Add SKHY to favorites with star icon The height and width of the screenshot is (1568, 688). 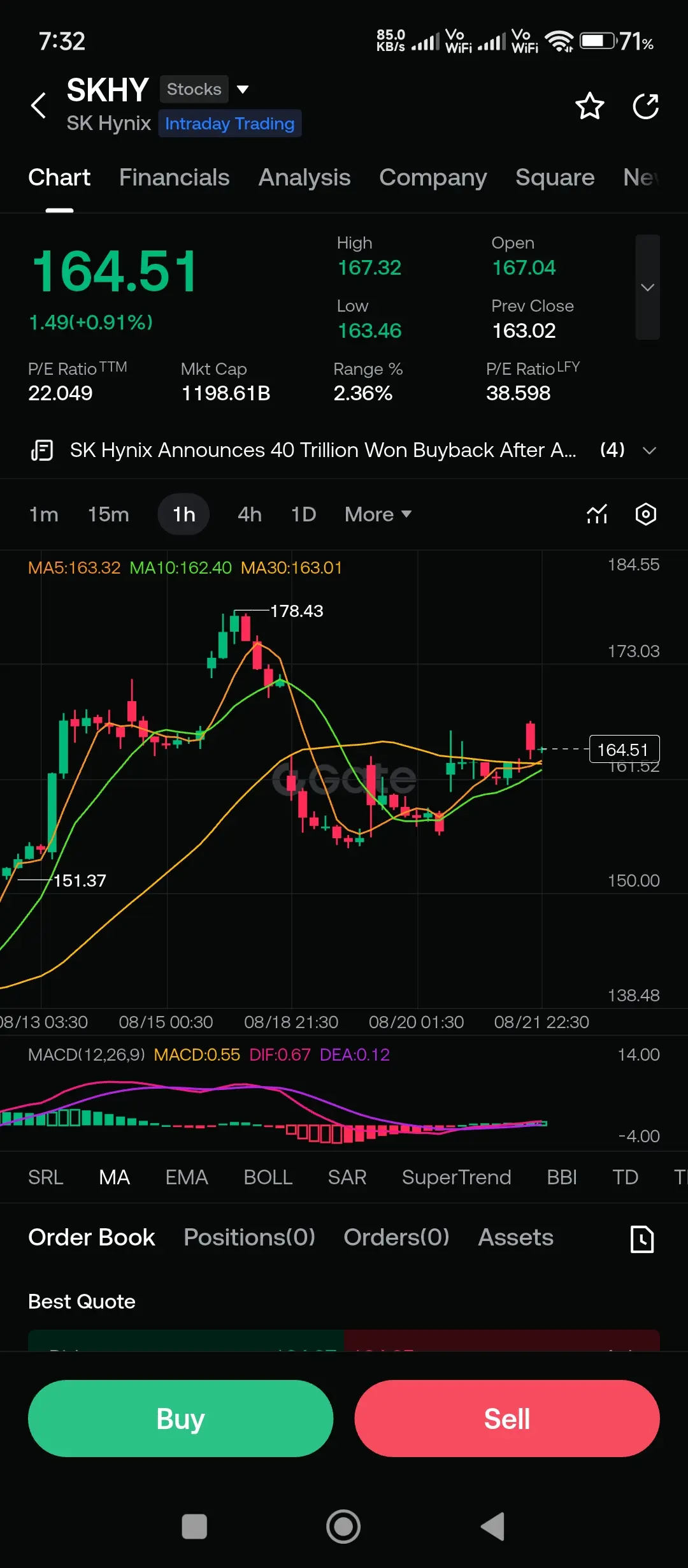click(589, 106)
